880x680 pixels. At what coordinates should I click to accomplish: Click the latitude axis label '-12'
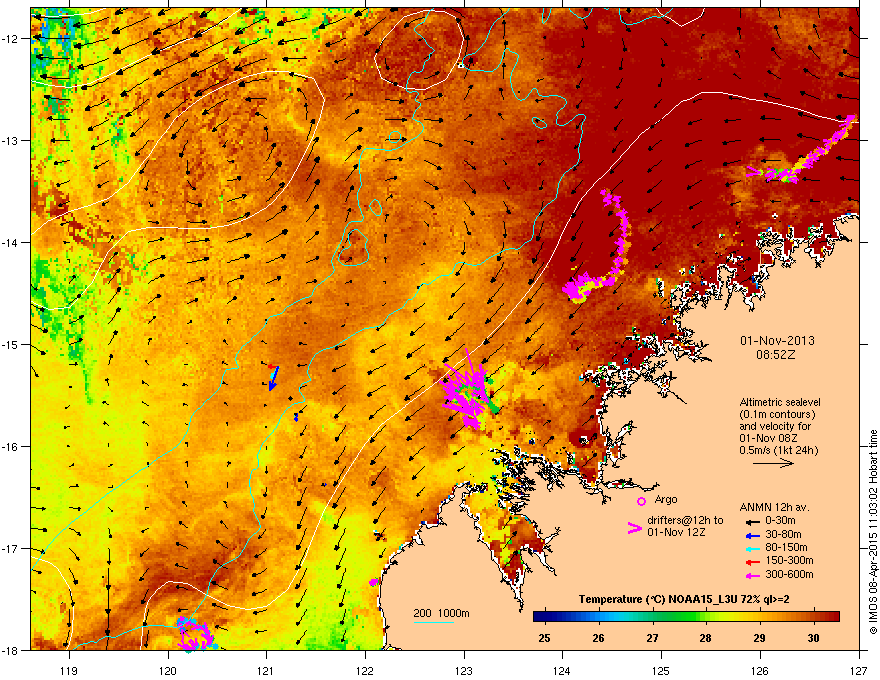pyautogui.click(x=9, y=38)
